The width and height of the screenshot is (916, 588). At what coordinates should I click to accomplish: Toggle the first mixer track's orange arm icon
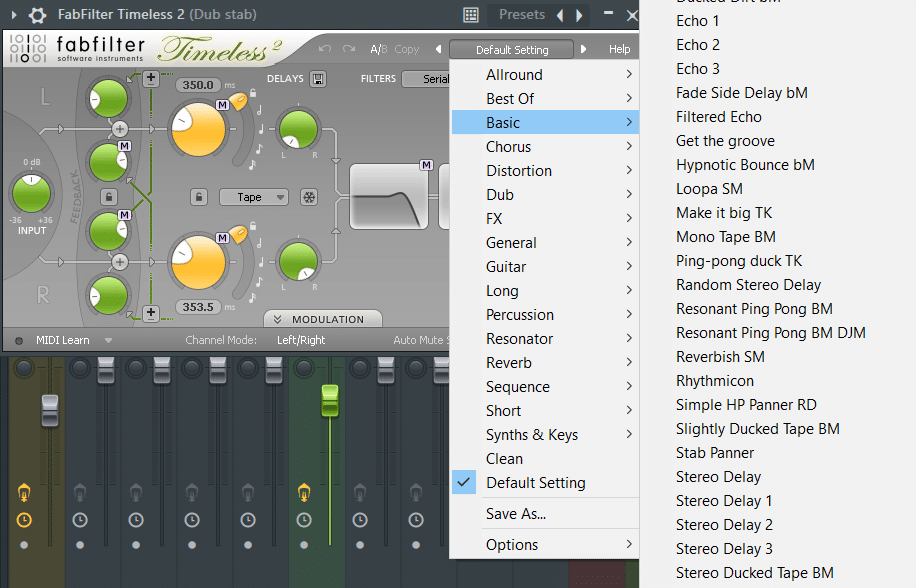click(x=24, y=492)
